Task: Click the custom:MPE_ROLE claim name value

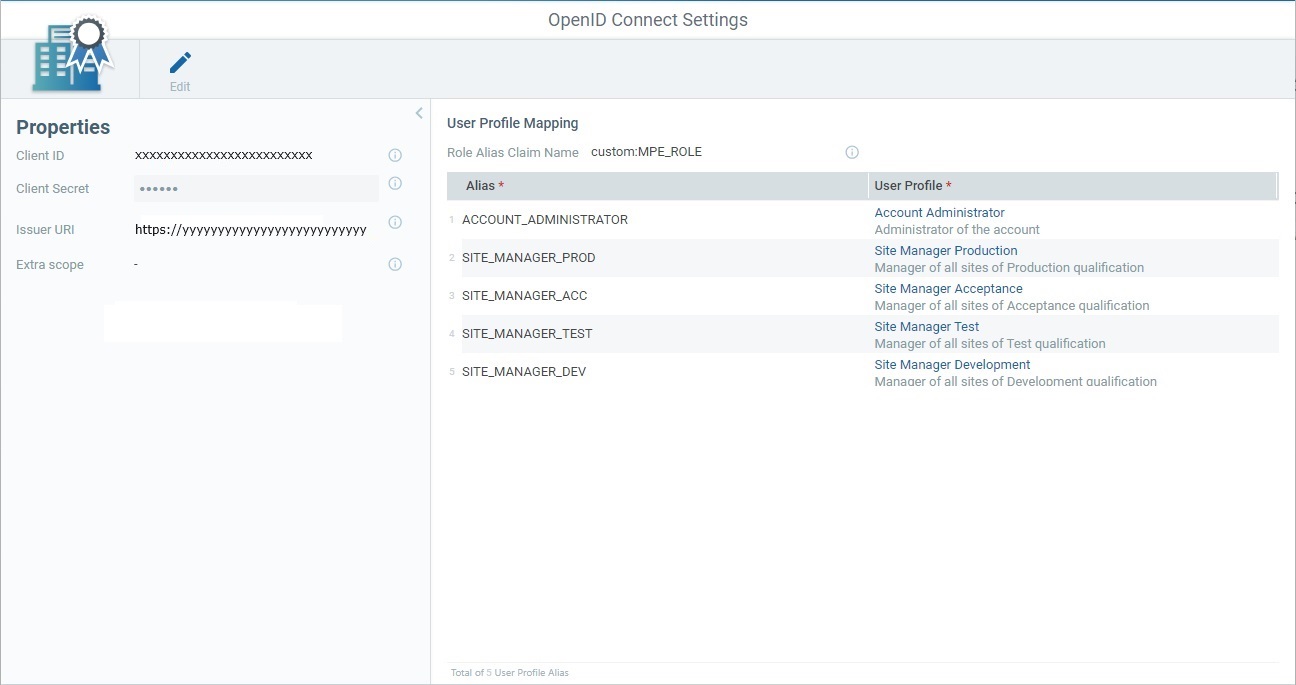Action: (x=646, y=152)
